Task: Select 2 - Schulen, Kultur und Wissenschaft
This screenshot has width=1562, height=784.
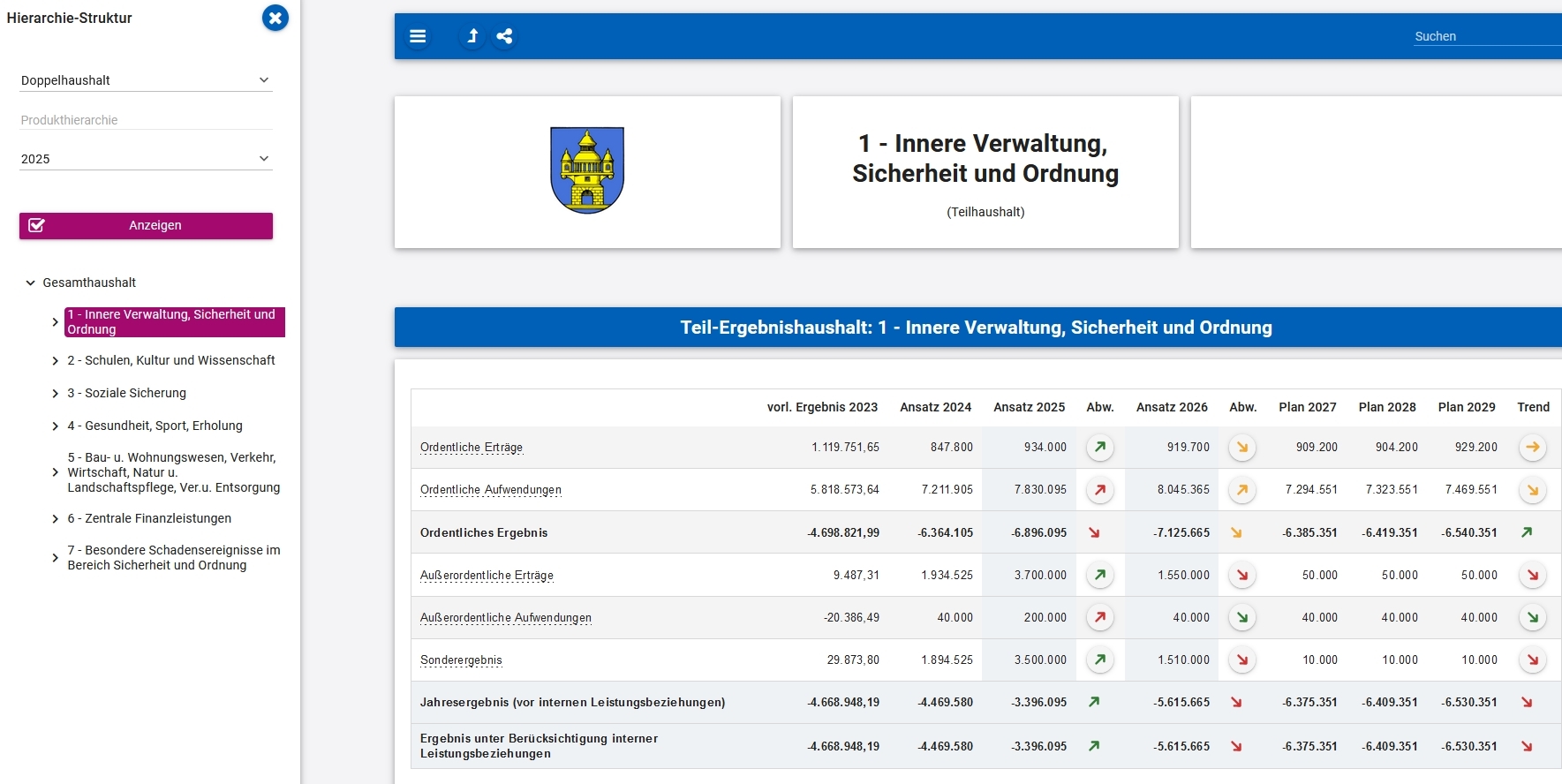Action: [x=171, y=360]
